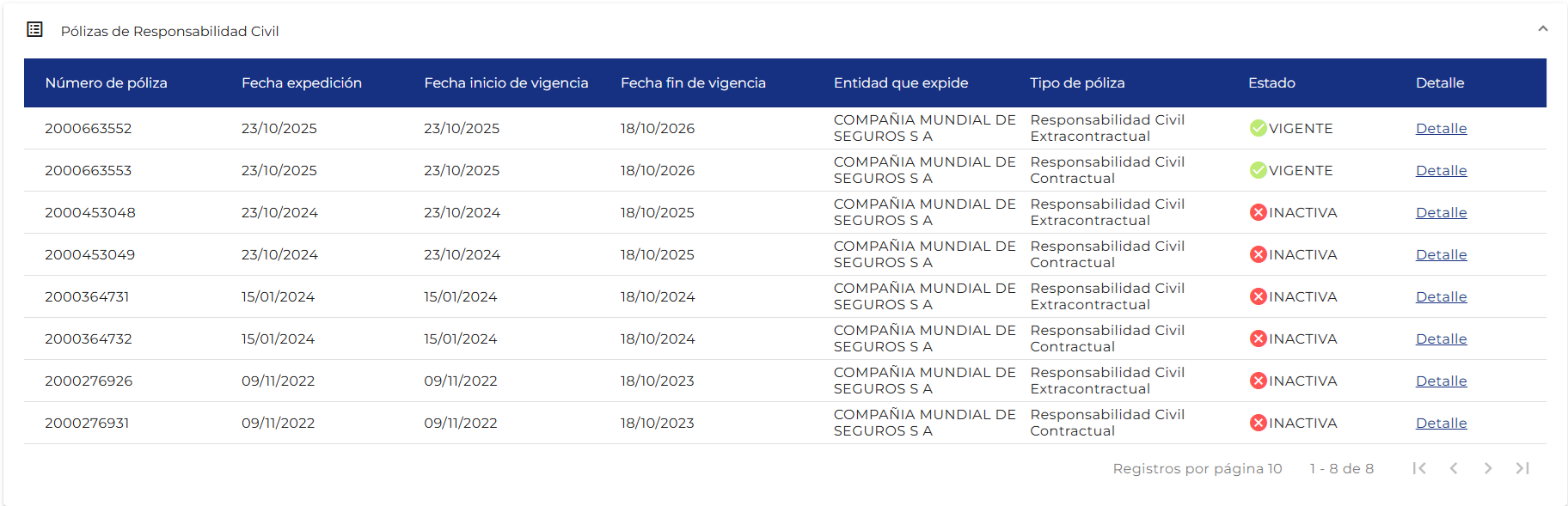This screenshot has height=506, width=1568.
Task: Go to the first page of records
Action: tap(1419, 468)
